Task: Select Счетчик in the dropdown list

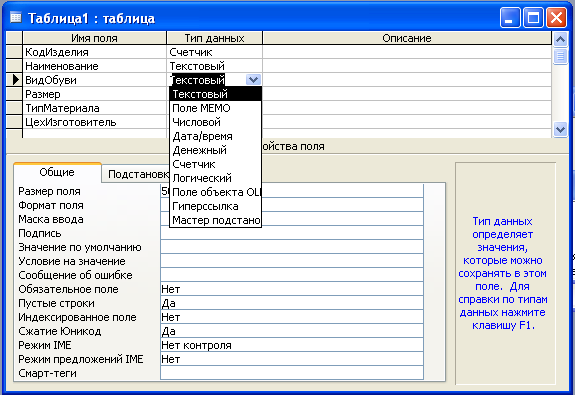Action: click(215, 164)
